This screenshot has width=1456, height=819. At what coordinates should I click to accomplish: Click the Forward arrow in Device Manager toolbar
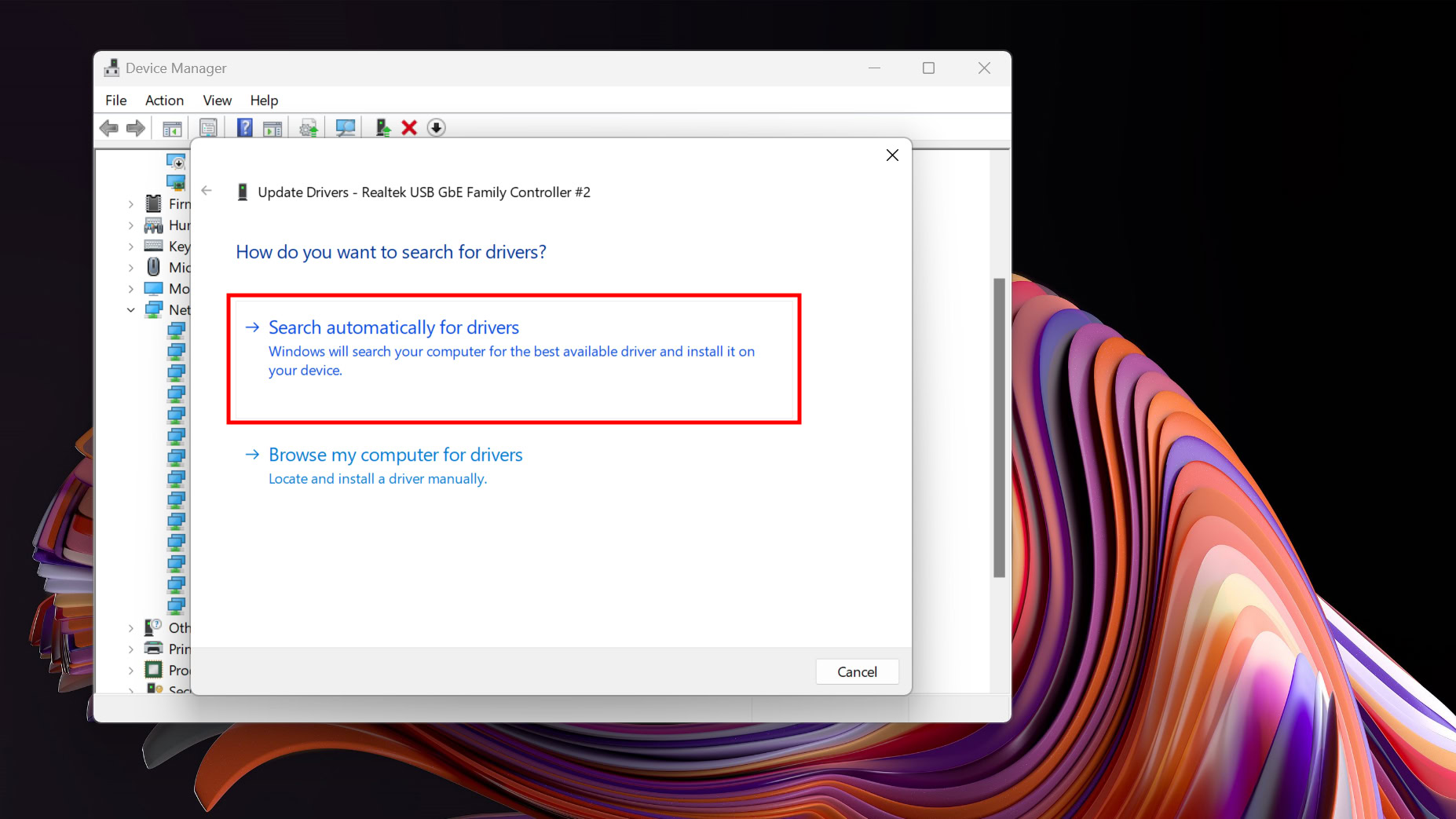click(136, 128)
